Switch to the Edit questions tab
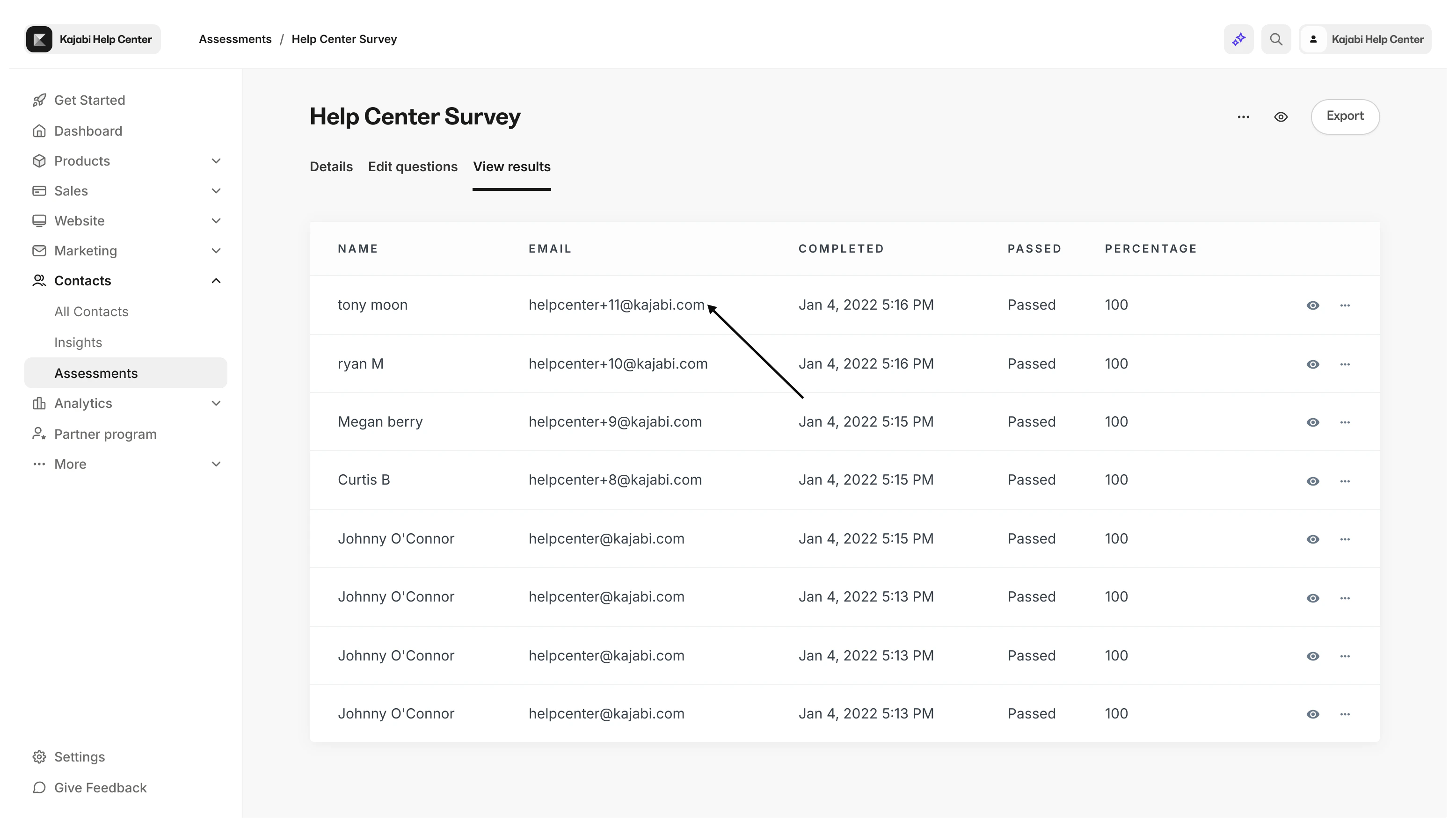 (413, 166)
